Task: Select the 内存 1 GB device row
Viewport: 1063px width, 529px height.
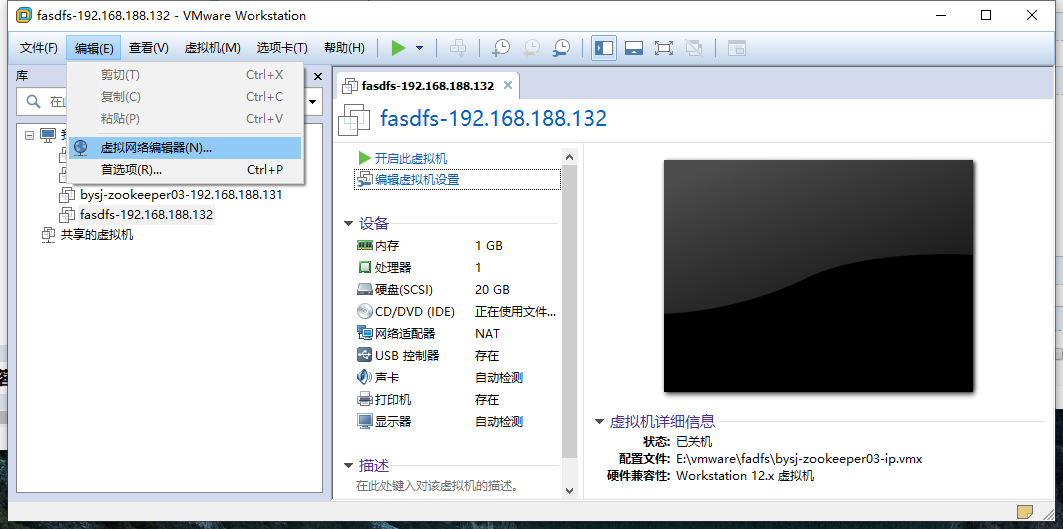Action: 457,246
